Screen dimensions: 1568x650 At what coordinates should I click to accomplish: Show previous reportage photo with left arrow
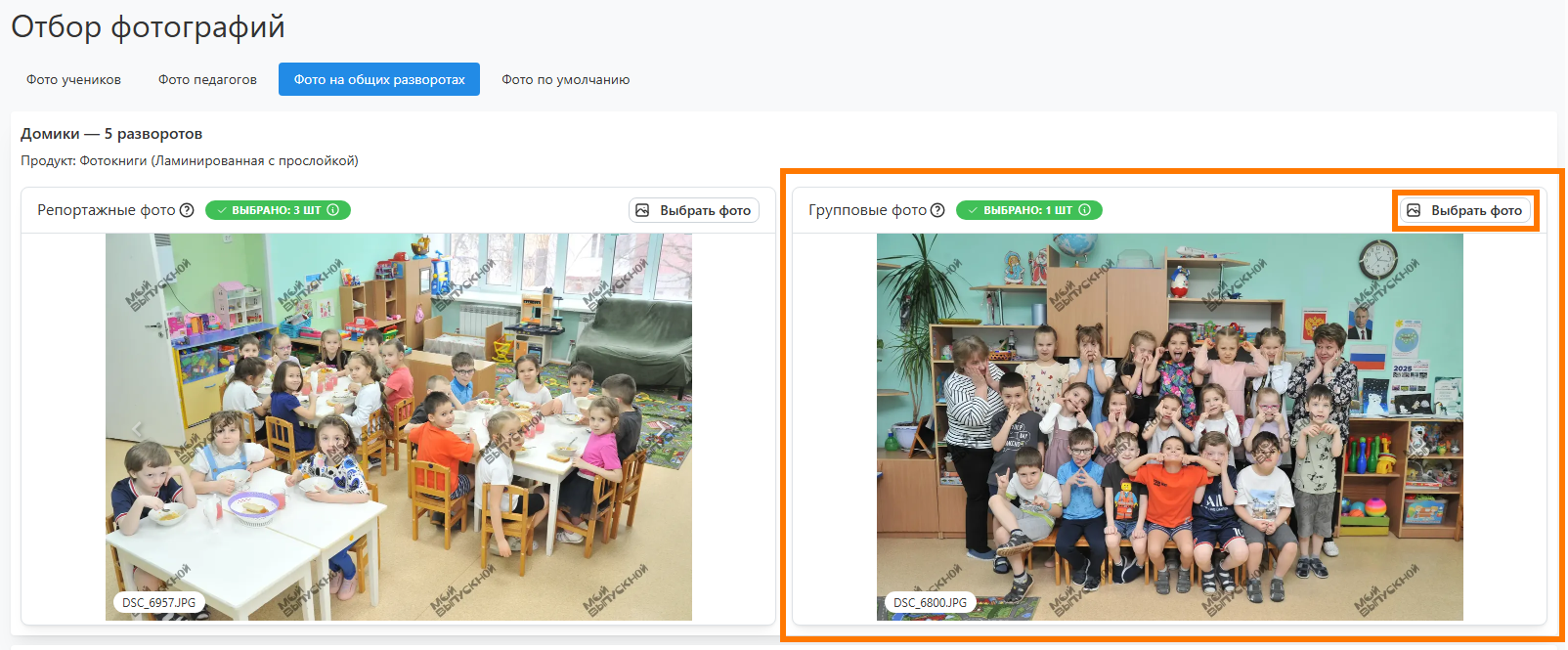(137, 428)
